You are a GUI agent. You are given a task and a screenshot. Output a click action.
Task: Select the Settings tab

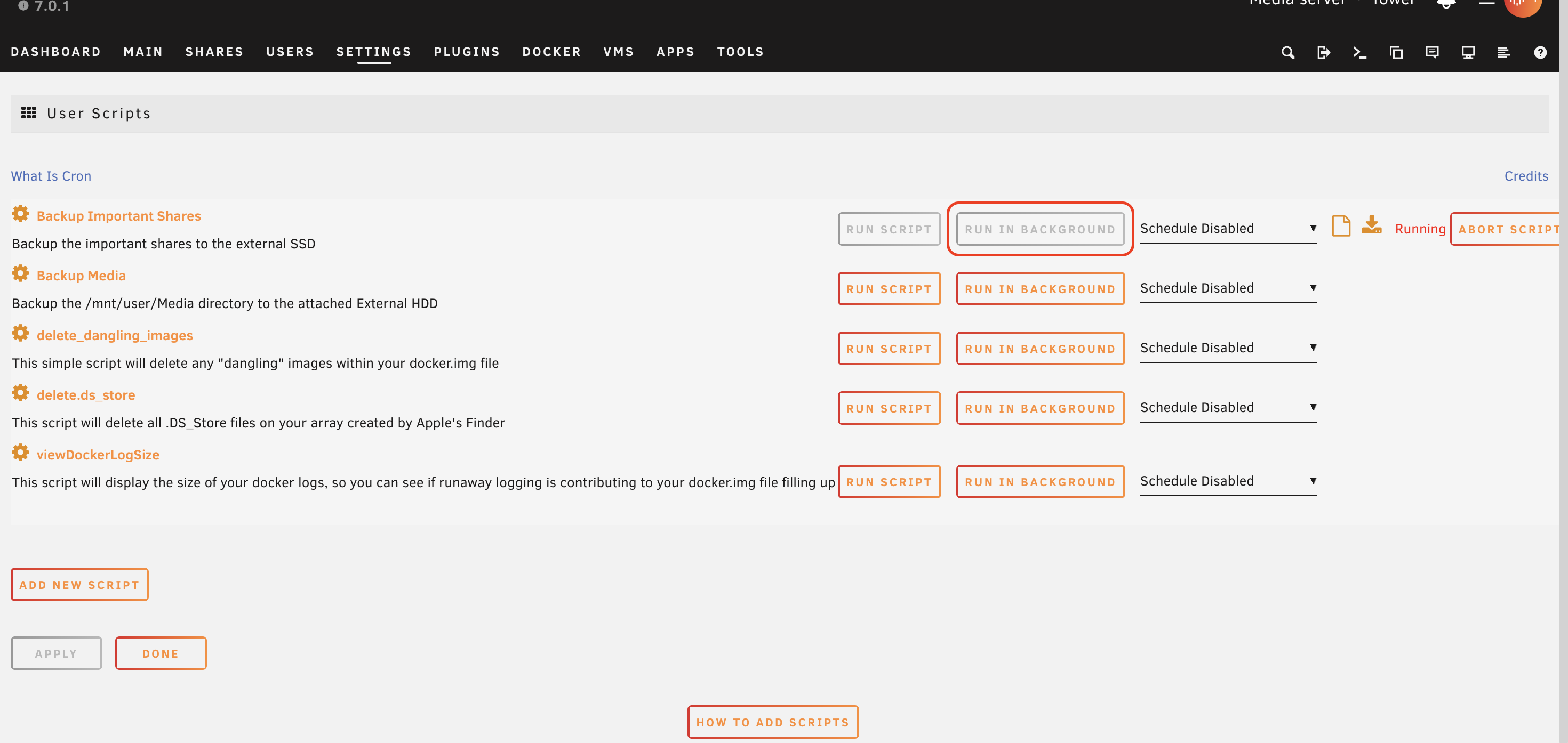pyautogui.click(x=374, y=52)
